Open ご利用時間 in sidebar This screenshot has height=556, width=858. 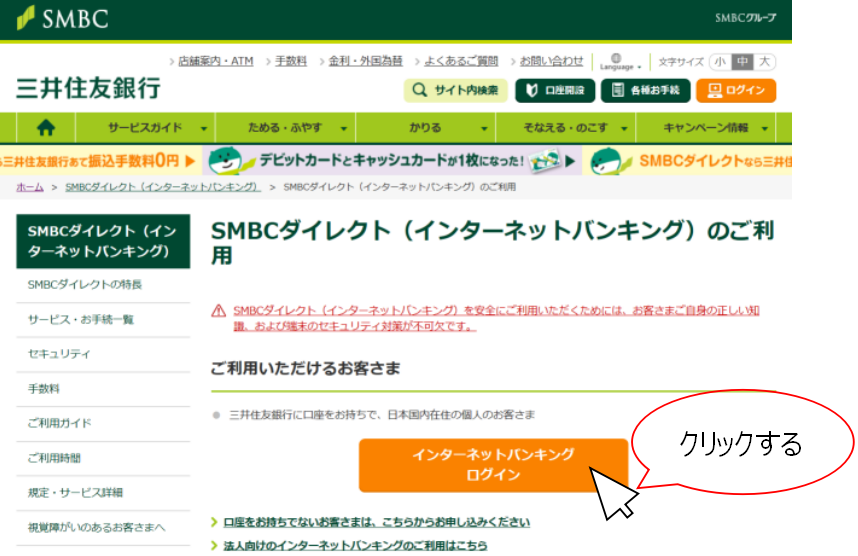[x=103, y=458]
